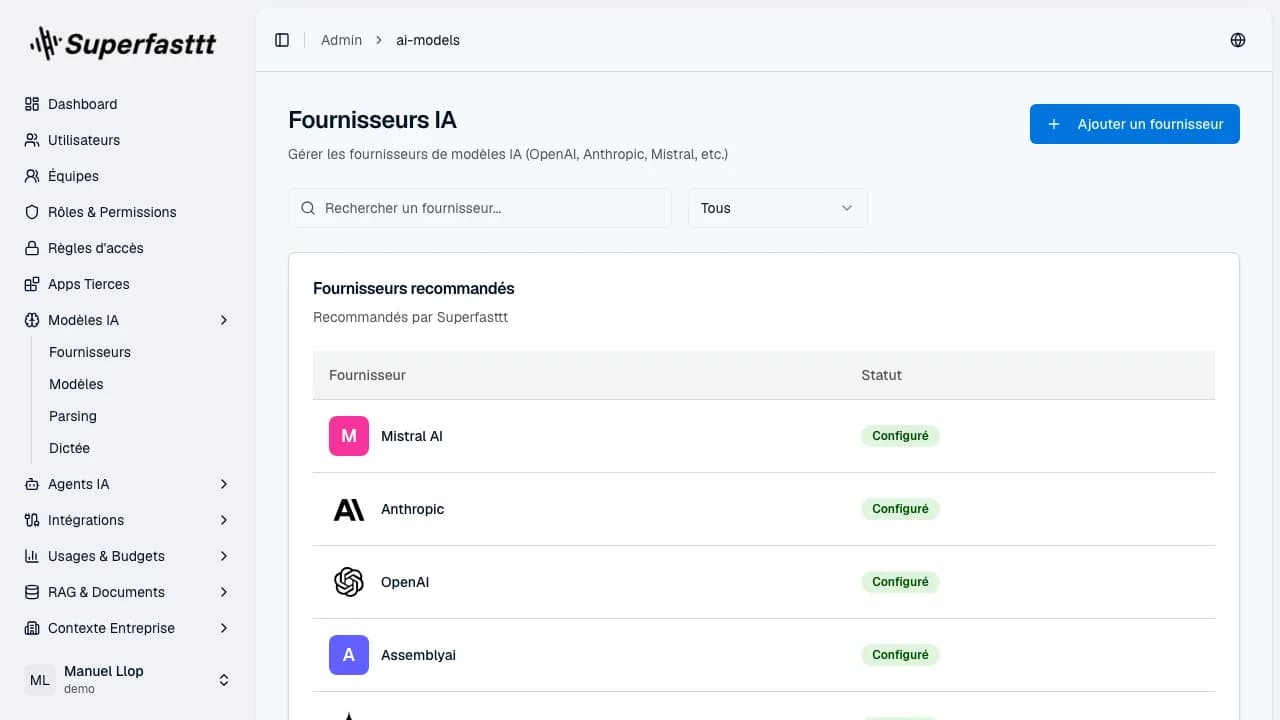Click the Usages & Budgets chart icon
This screenshot has width=1280, height=720.
point(32,556)
